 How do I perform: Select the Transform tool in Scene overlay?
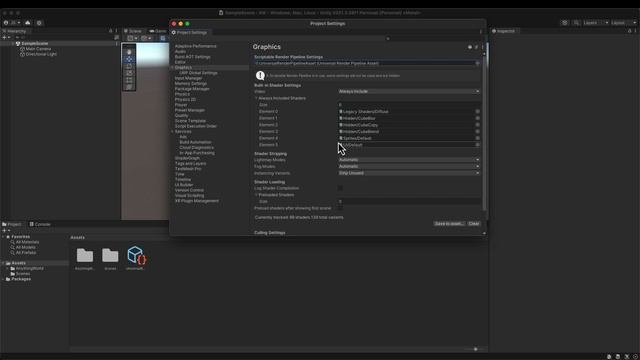coord(129,87)
